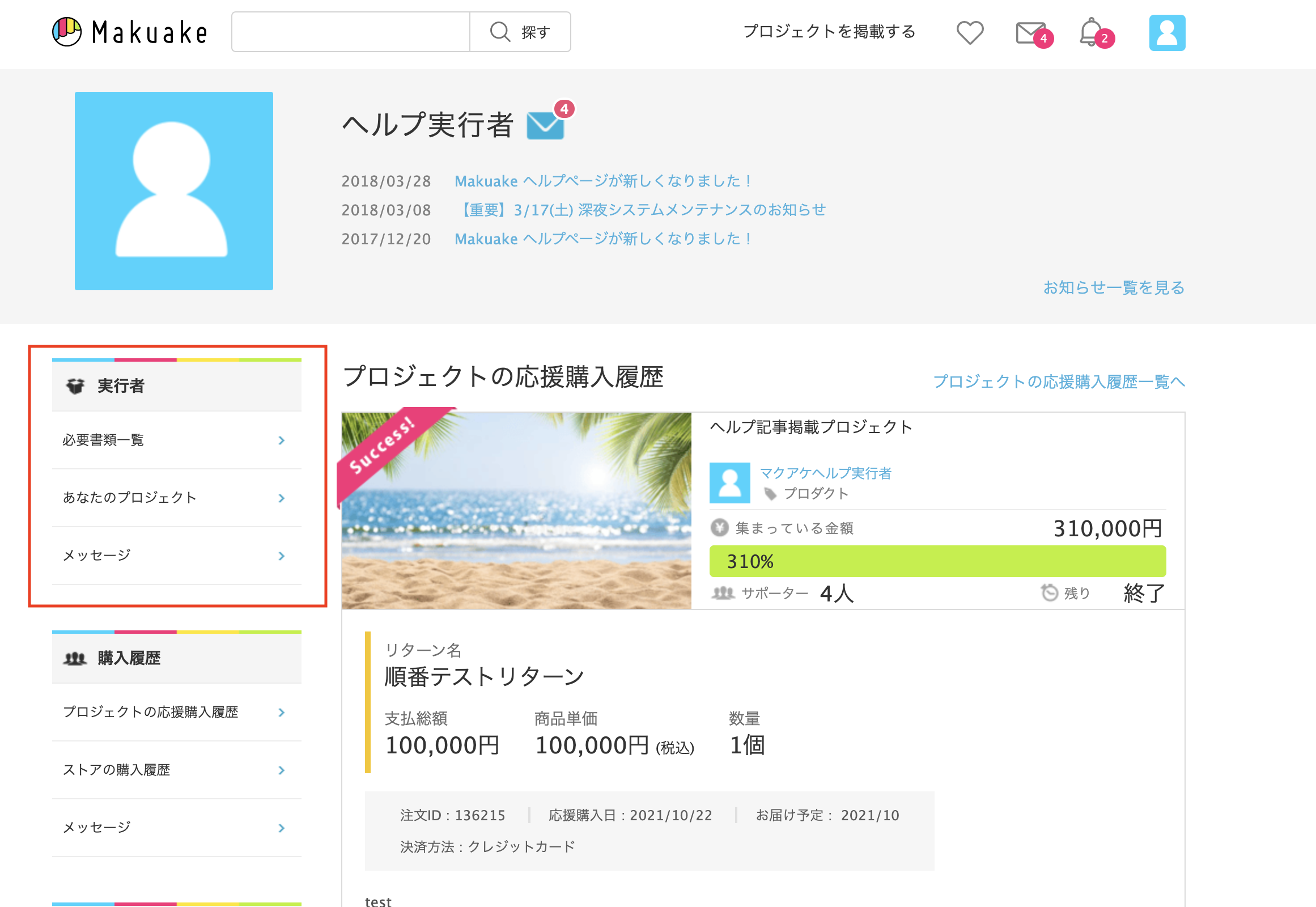Image resolution: width=1316 pixels, height=907 pixels.
Task: Select プロジェクトの応援購入履歴 in the sidebar
Action: [151, 712]
